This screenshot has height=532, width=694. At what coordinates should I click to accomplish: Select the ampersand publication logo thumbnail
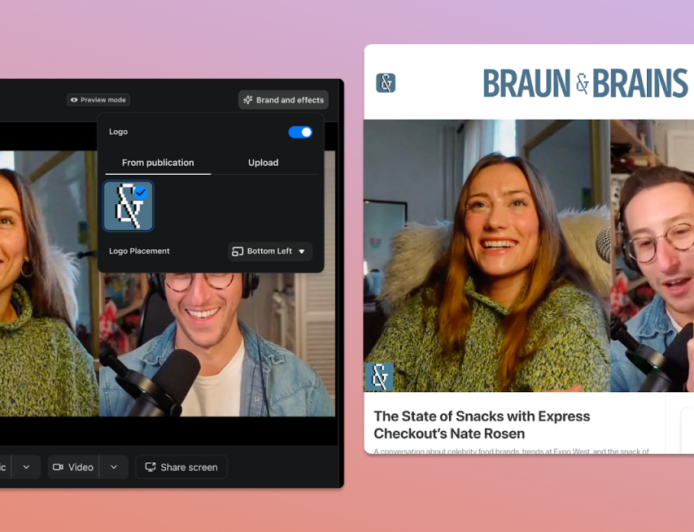pyautogui.click(x=128, y=206)
